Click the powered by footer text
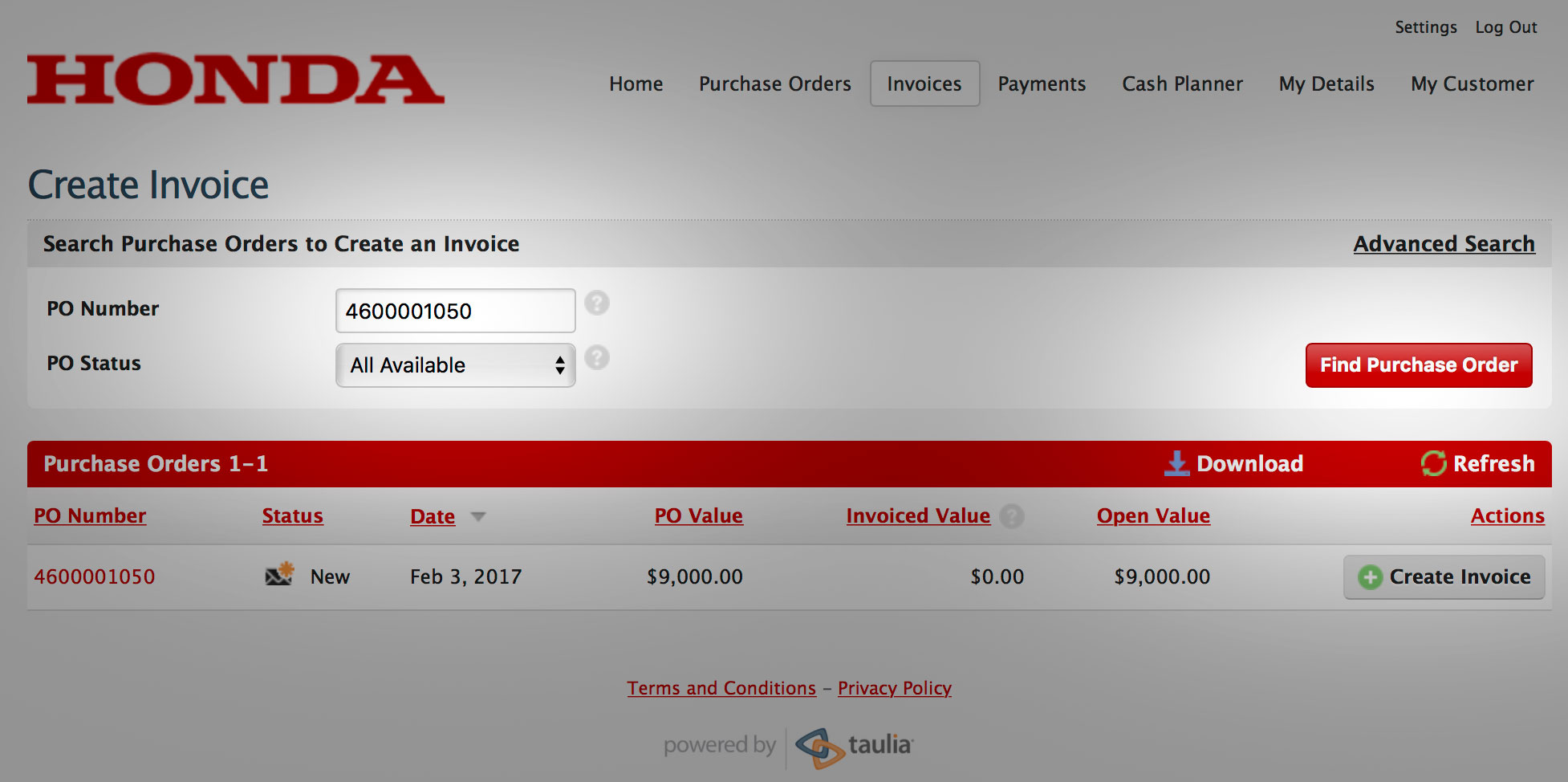Viewport: 1568px width, 782px height. point(719,745)
